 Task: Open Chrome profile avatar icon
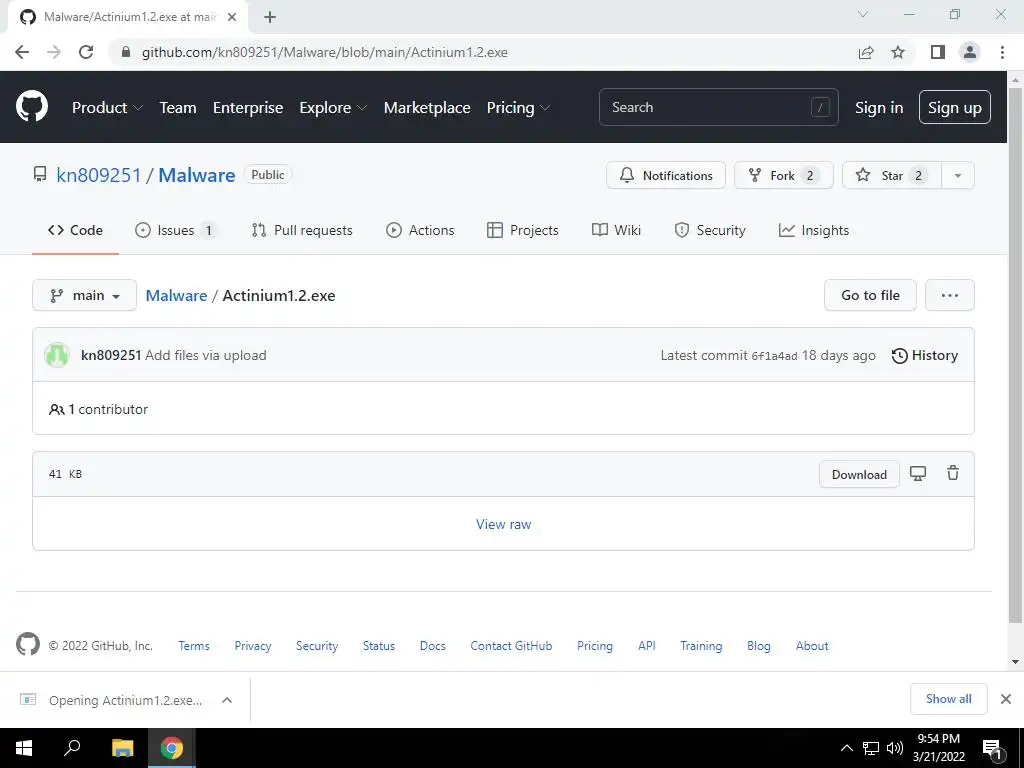(970, 52)
